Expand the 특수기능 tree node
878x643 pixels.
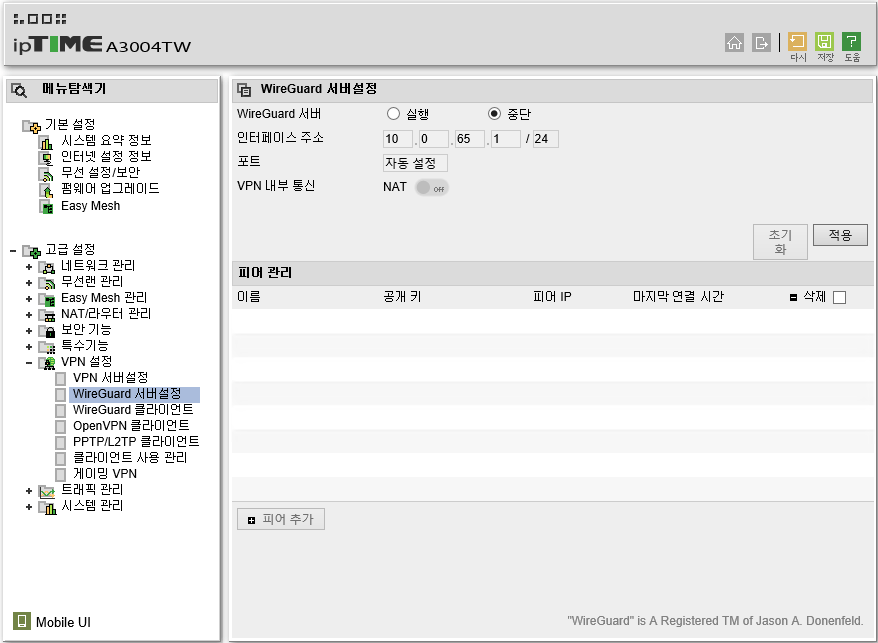pos(29,347)
